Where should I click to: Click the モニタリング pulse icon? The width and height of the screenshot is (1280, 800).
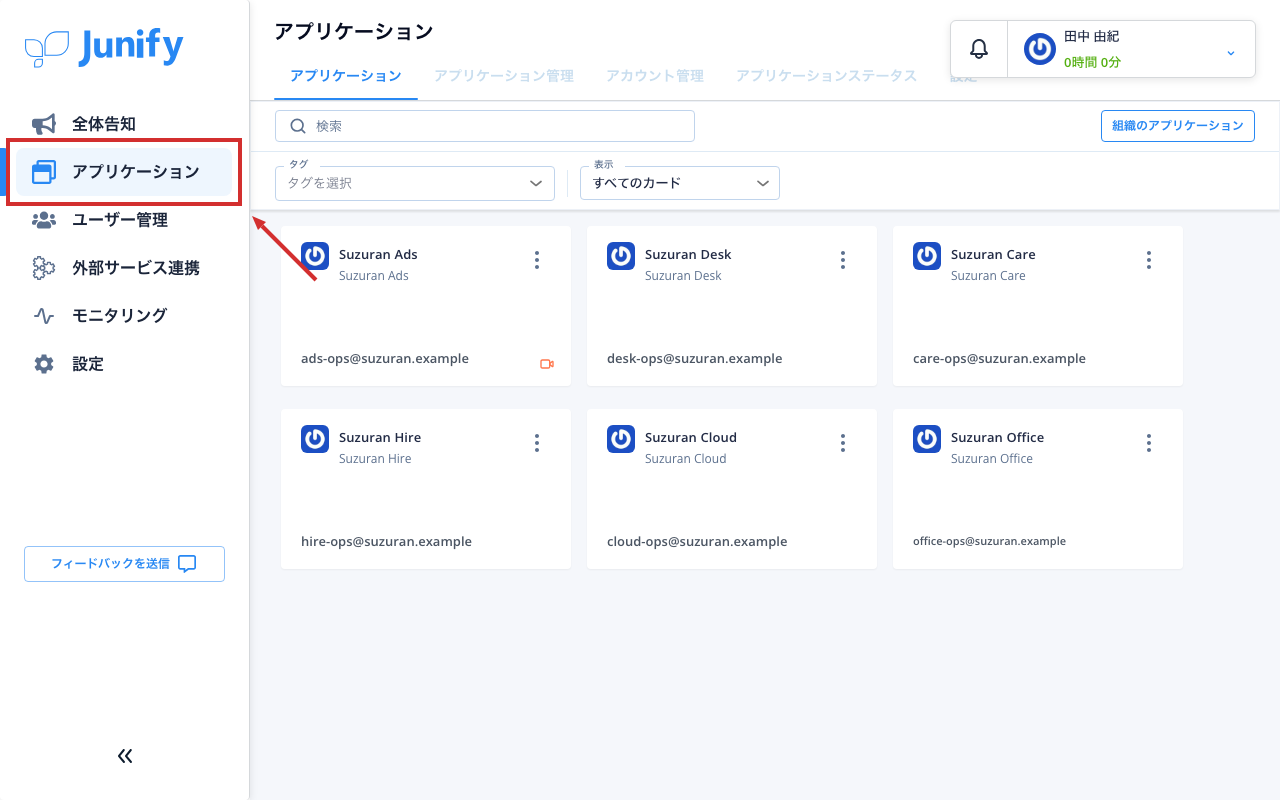[x=44, y=316]
